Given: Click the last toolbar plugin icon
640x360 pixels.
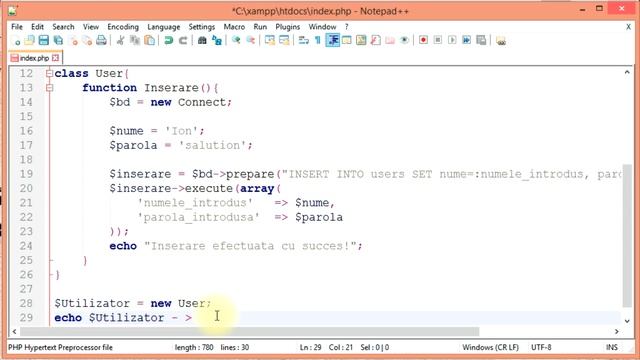Looking at the screenshot, I should coord(501,40).
